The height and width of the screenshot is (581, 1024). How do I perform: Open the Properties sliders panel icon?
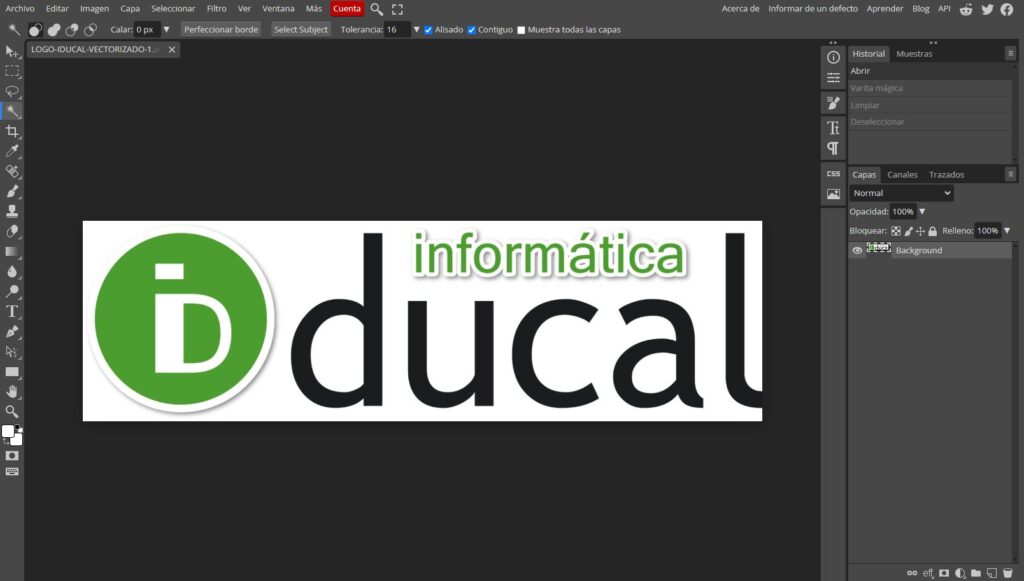pyautogui.click(x=833, y=78)
